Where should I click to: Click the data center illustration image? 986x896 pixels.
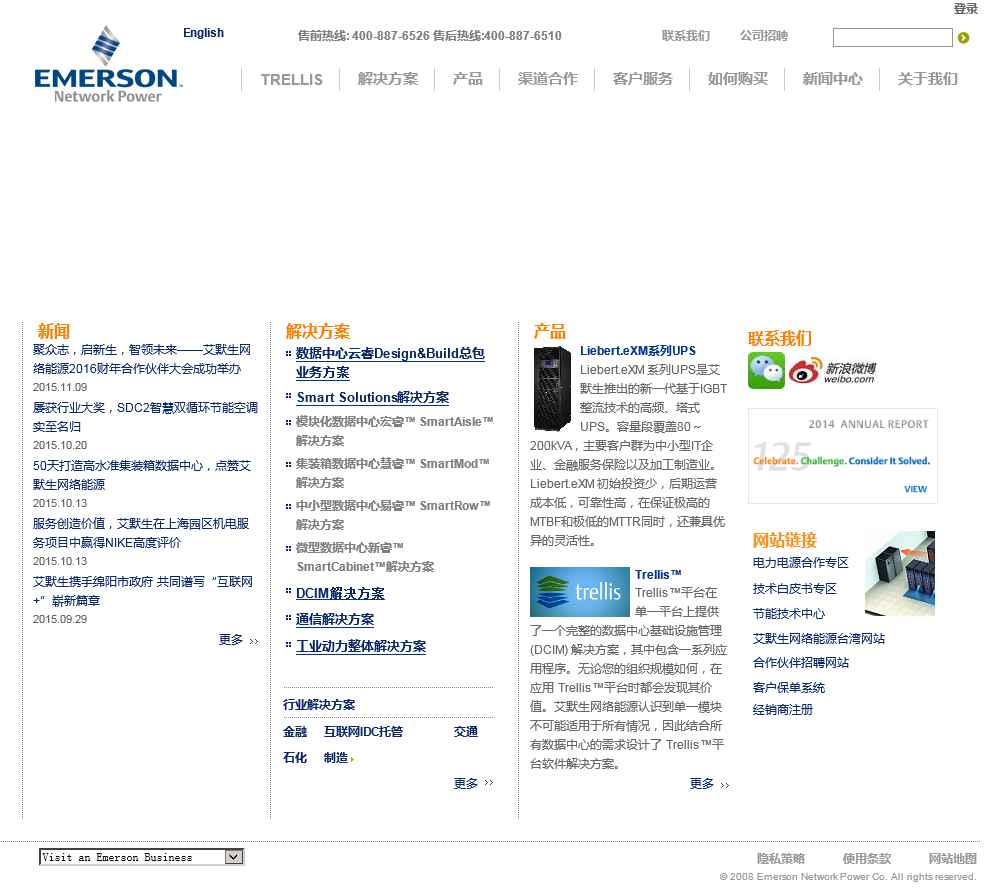pyautogui.click(x=899, y=573)
